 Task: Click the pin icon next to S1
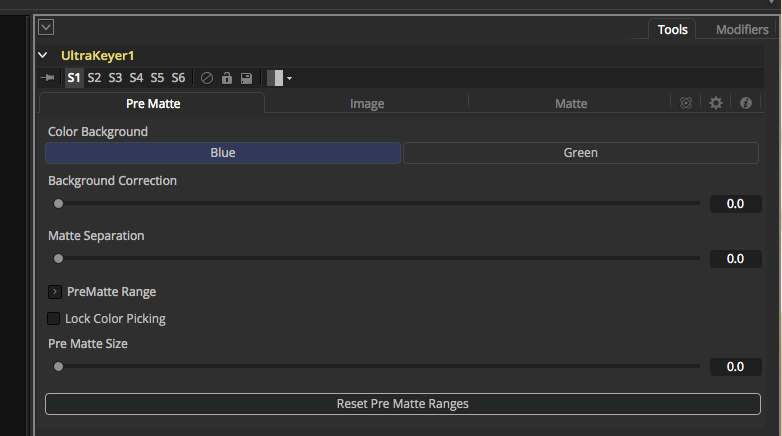pos(47,78)
